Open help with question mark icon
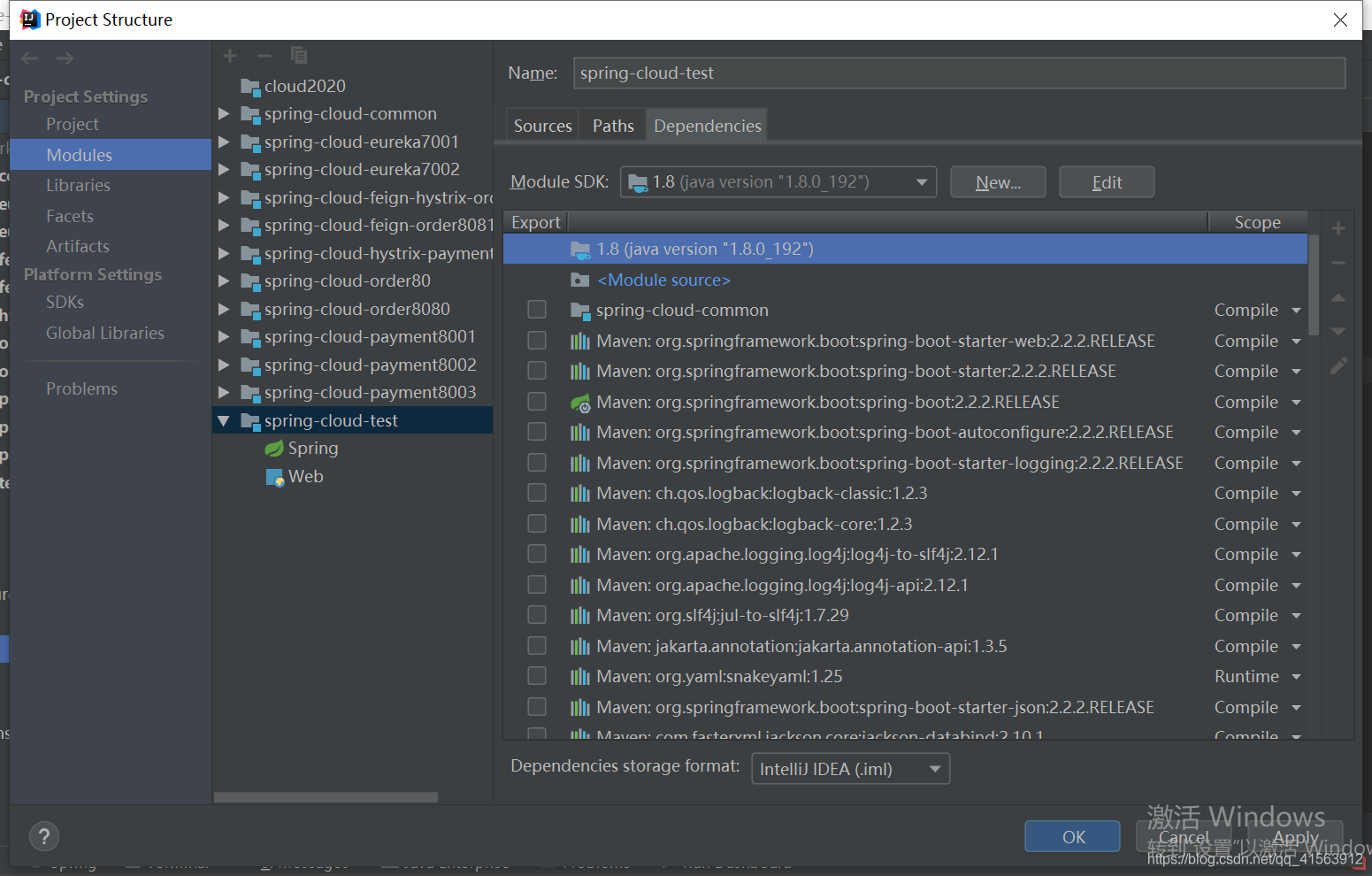Screen dimensions: 1372x876 tap(44, 836)
